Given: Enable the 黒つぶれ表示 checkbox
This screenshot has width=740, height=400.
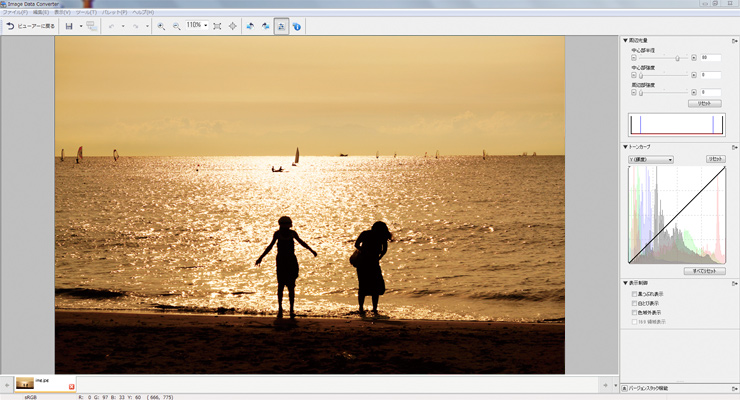Looking at the screenshot, I should (x=633, y=294).
